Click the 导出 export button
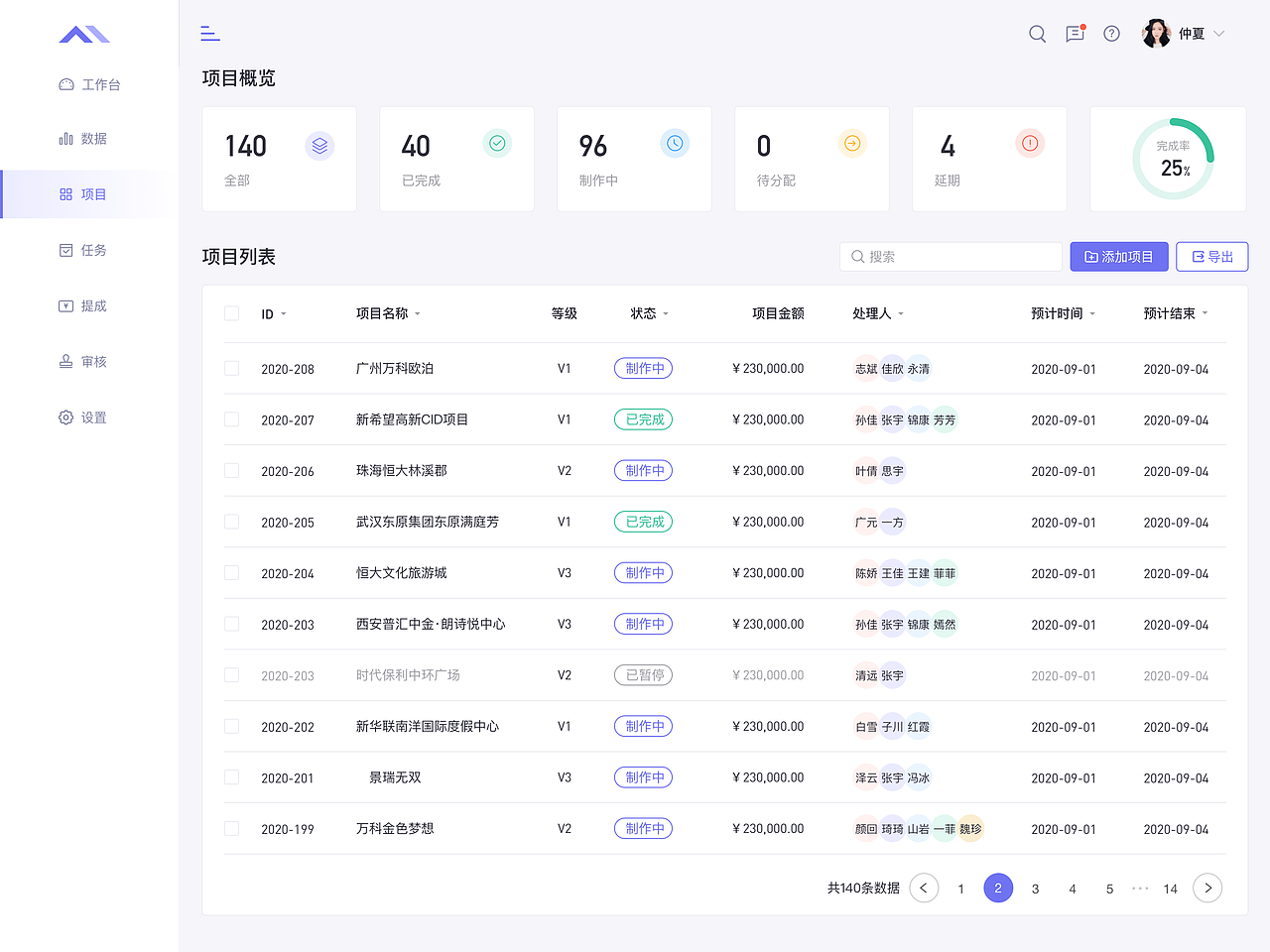The width and height of the screenshot is (1270, 952). (1212, 257)
